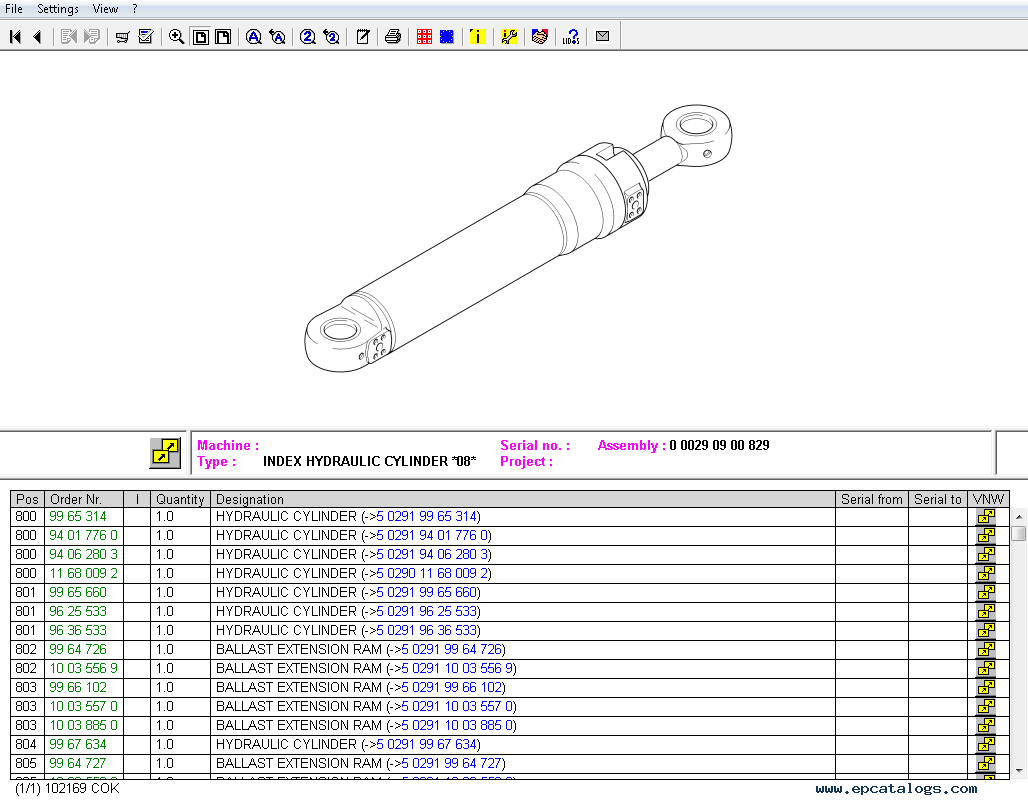1028x805 pixels.
Task: Select order number 99 66 102
Action: click(x=78, y=688)
